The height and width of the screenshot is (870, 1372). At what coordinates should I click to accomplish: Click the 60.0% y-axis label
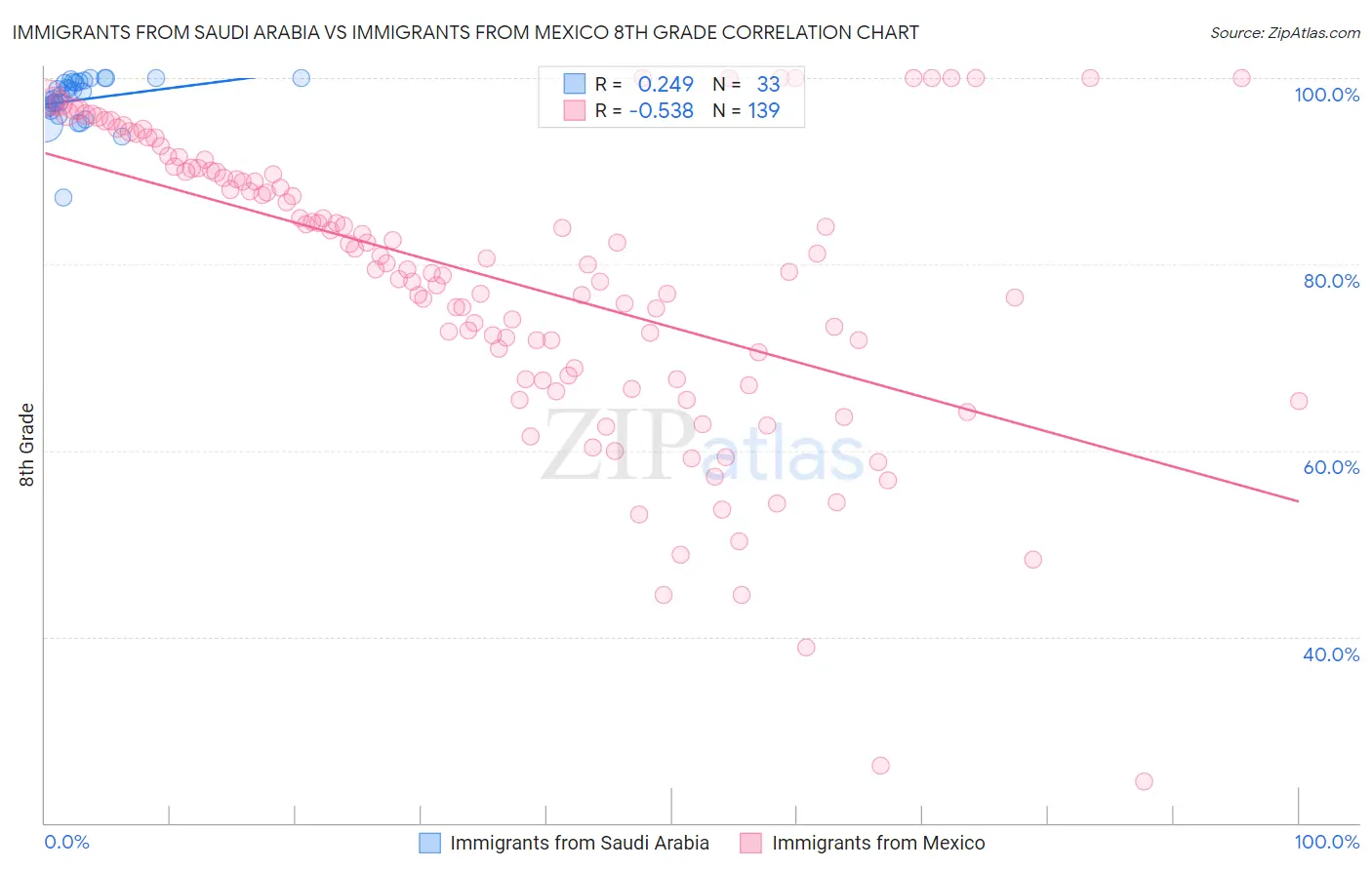[x=1331, y=467]
